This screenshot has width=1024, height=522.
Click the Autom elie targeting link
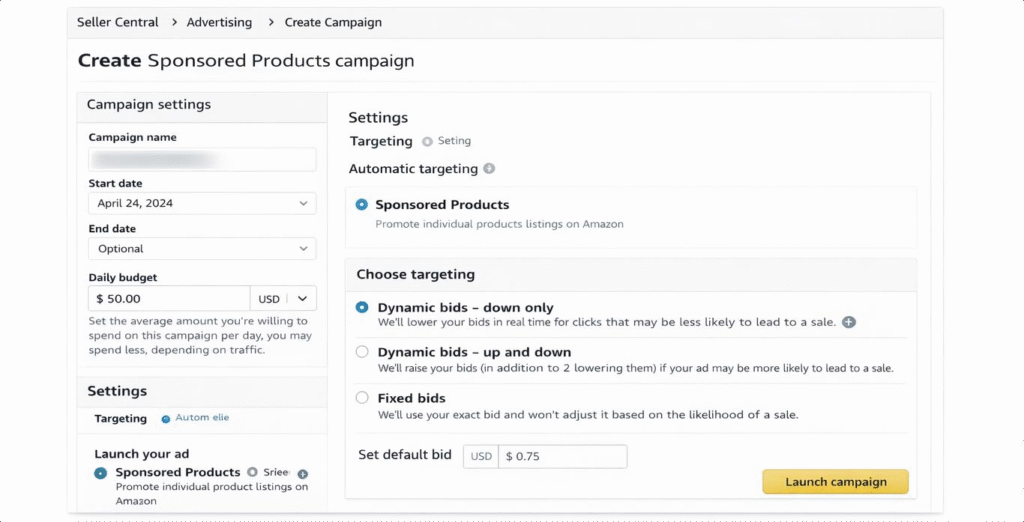click(x=202, y=418)
